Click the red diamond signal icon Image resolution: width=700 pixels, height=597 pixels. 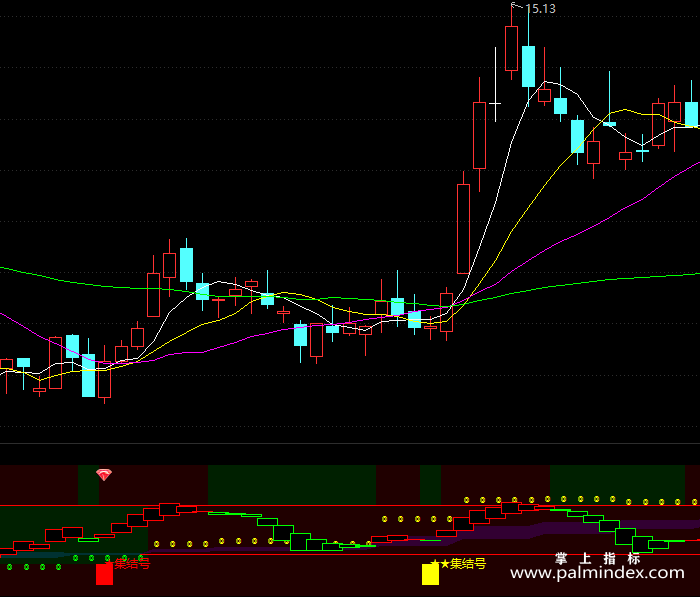104,475
